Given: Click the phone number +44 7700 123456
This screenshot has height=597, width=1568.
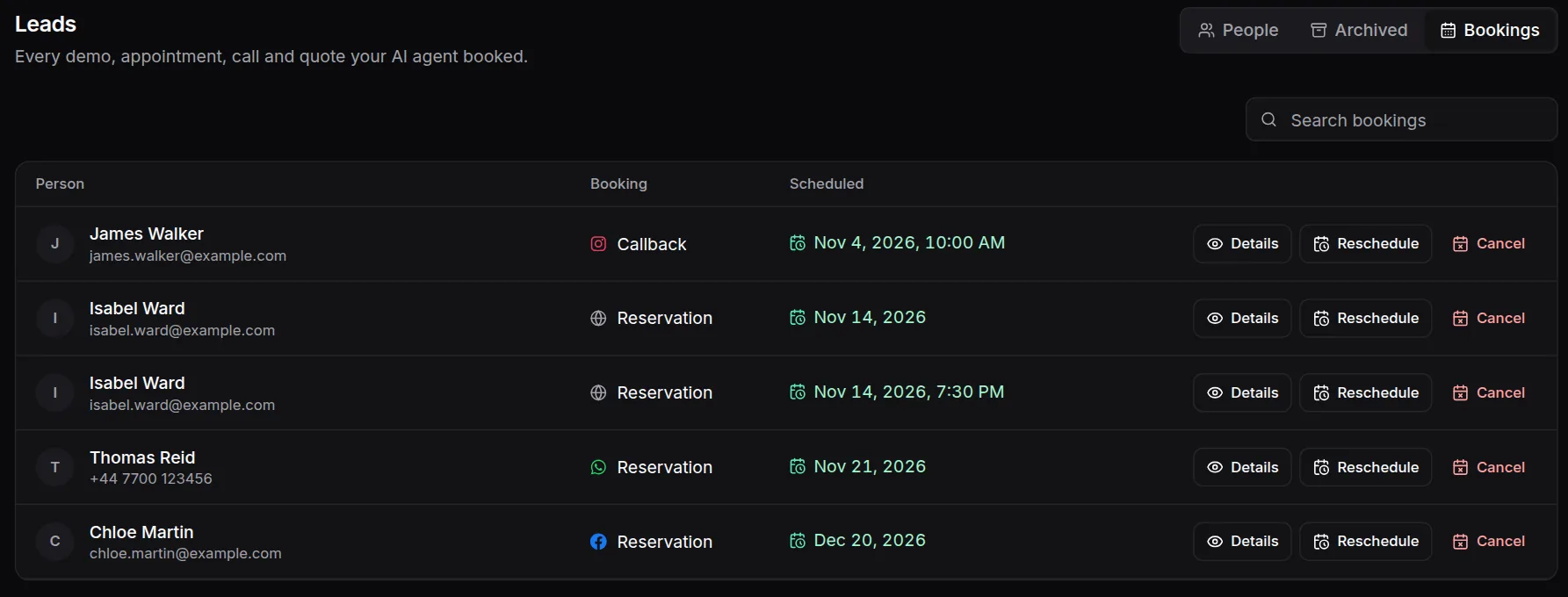Looking at the screenshot, I should coord(151,478).
